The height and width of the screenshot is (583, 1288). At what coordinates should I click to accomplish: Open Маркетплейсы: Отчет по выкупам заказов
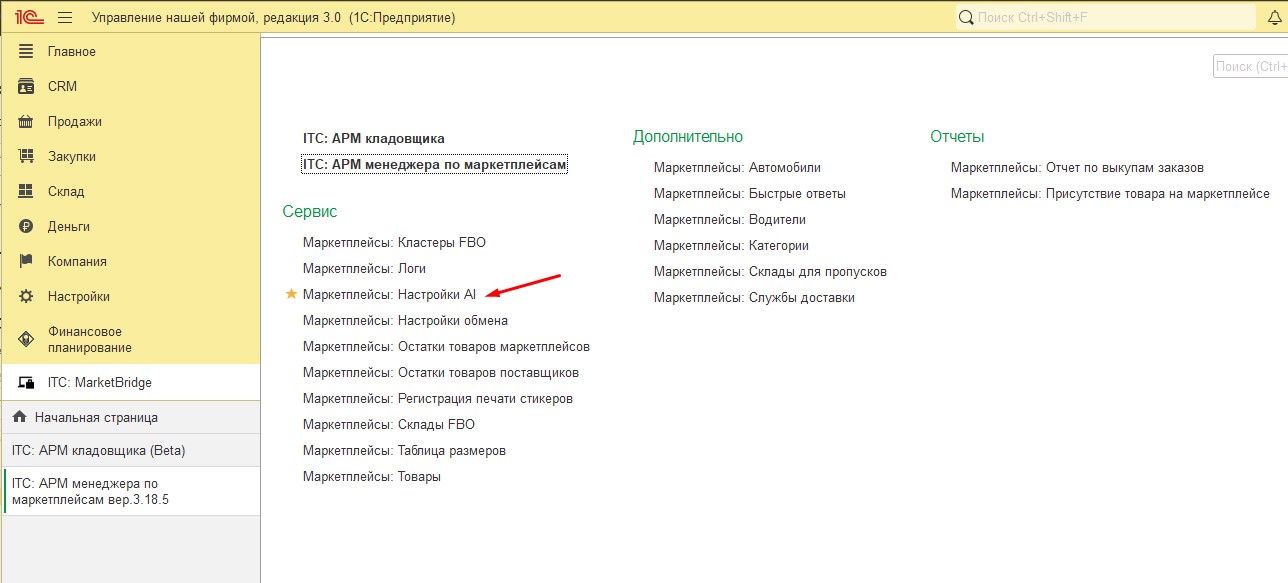tap(1077, 167)
